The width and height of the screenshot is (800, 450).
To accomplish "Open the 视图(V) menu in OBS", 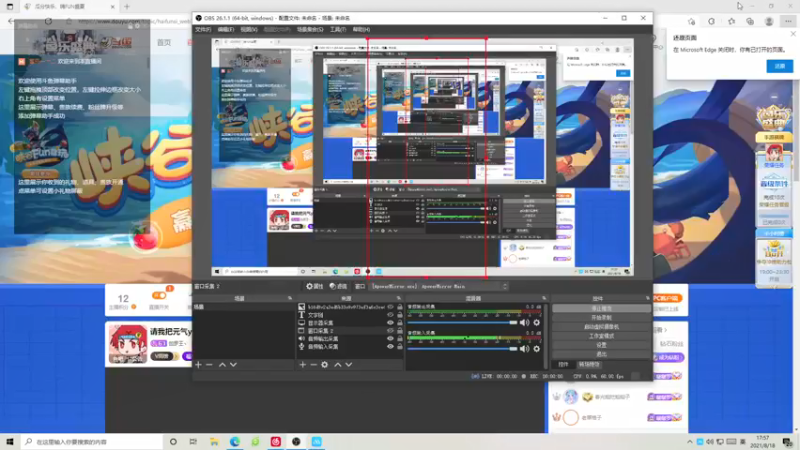I will click(x=248, y=30).
